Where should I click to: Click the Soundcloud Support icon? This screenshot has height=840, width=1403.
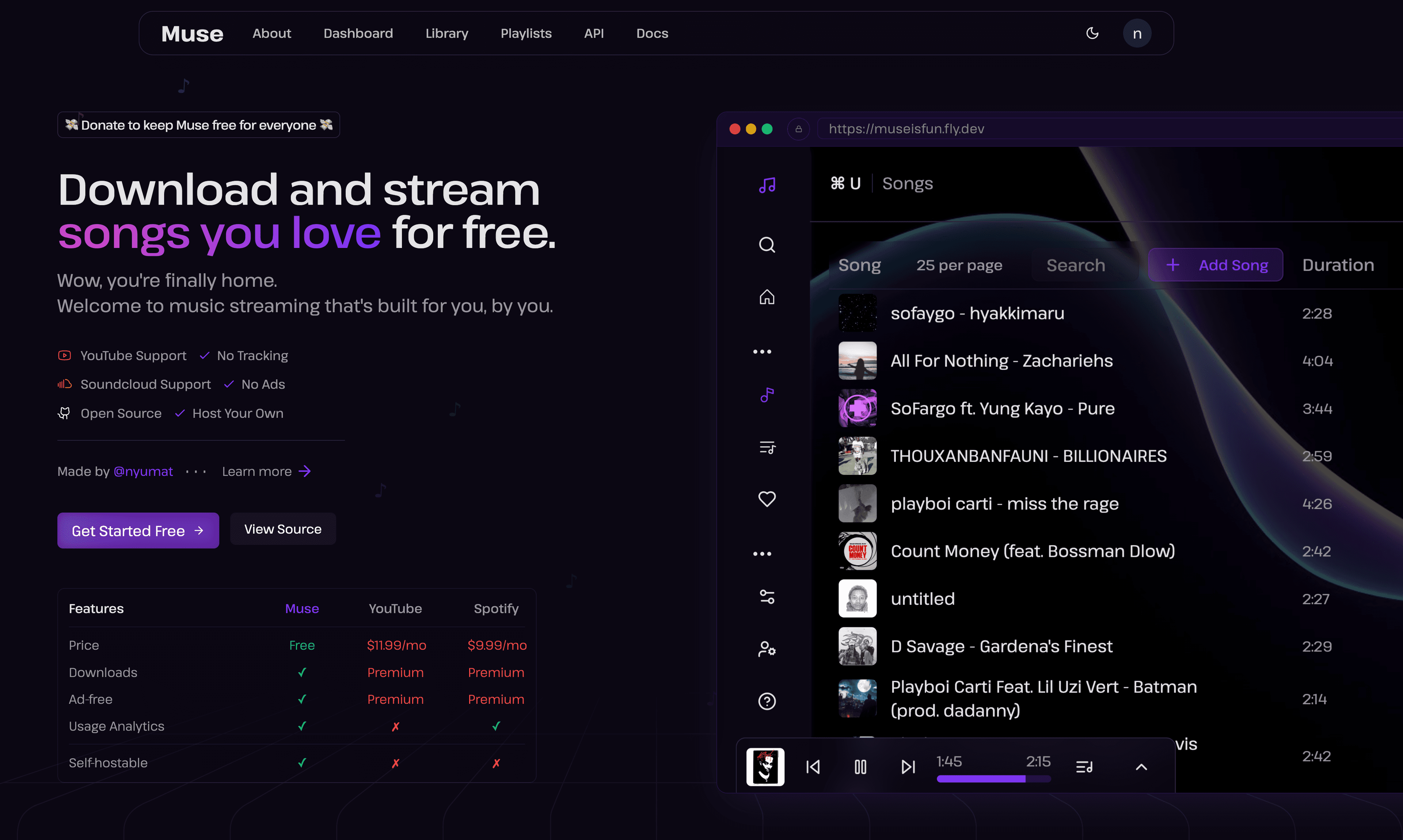65,384
